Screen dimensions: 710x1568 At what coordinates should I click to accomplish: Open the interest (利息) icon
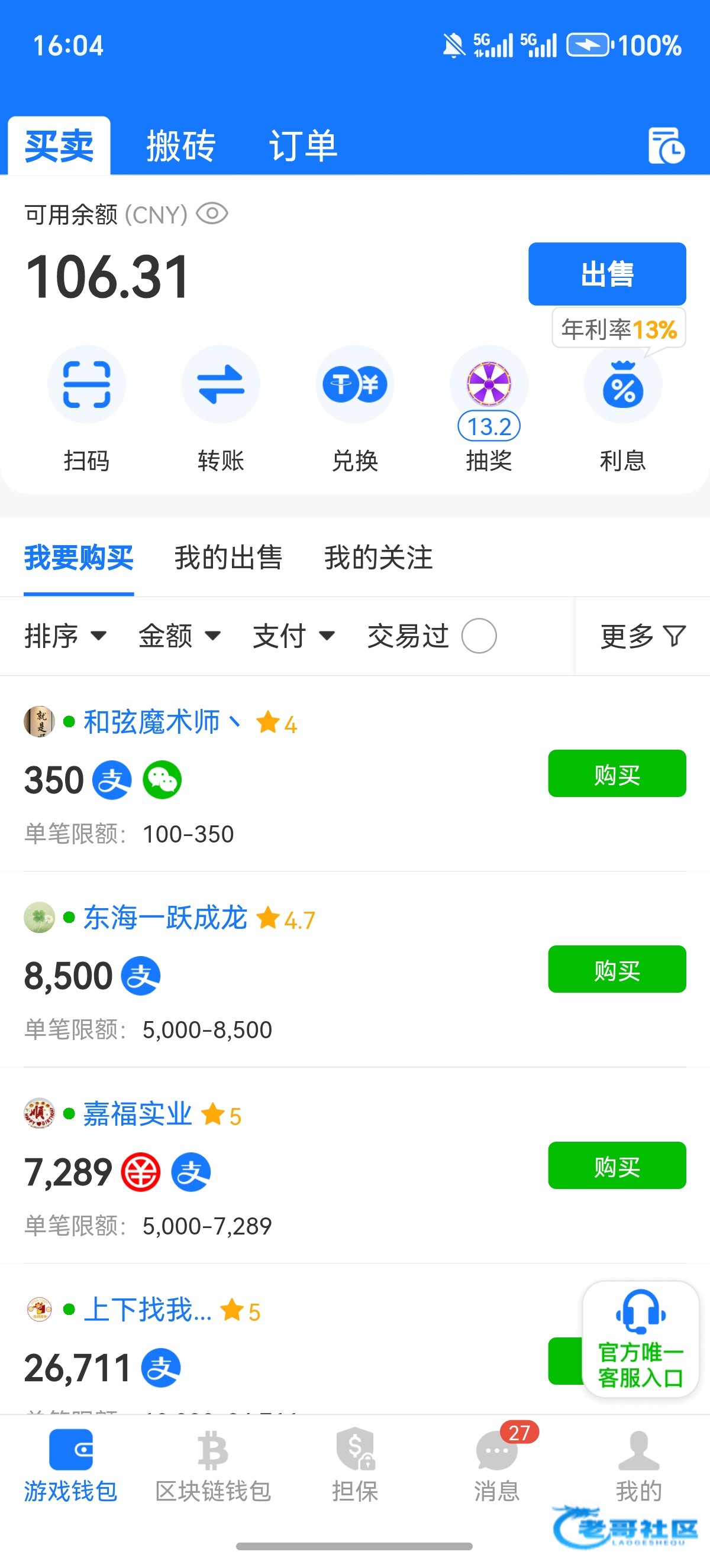[622, 386]
